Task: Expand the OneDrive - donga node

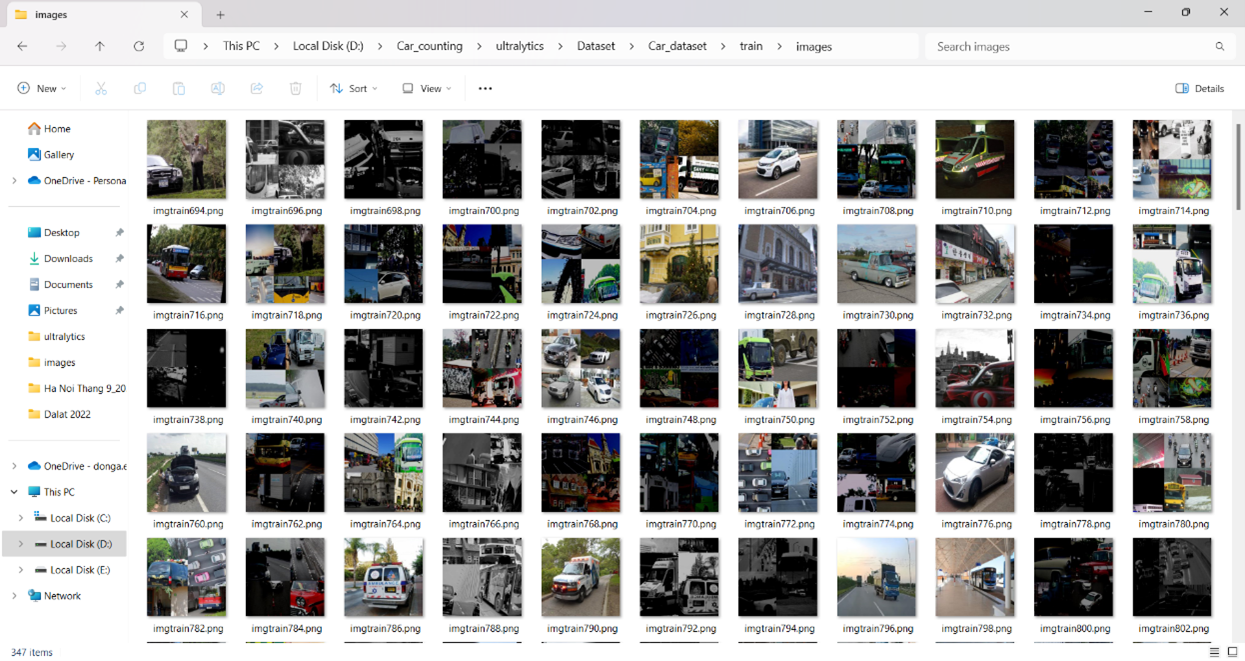Action: coord(14,466)
